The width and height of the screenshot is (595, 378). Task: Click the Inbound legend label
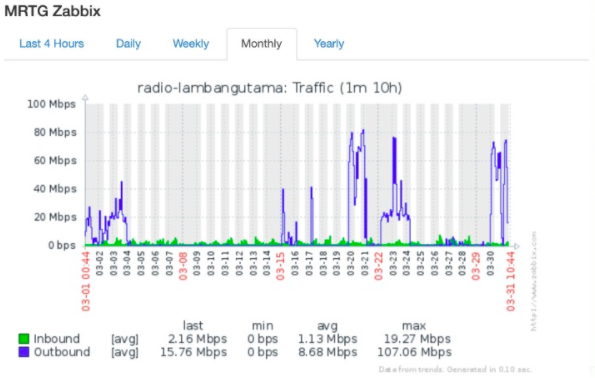pos(57,339)
